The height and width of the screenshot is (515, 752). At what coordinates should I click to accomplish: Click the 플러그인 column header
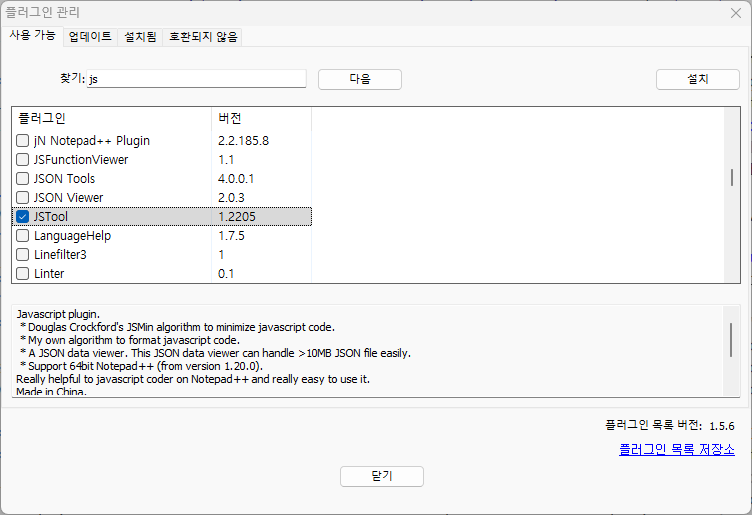112,118
